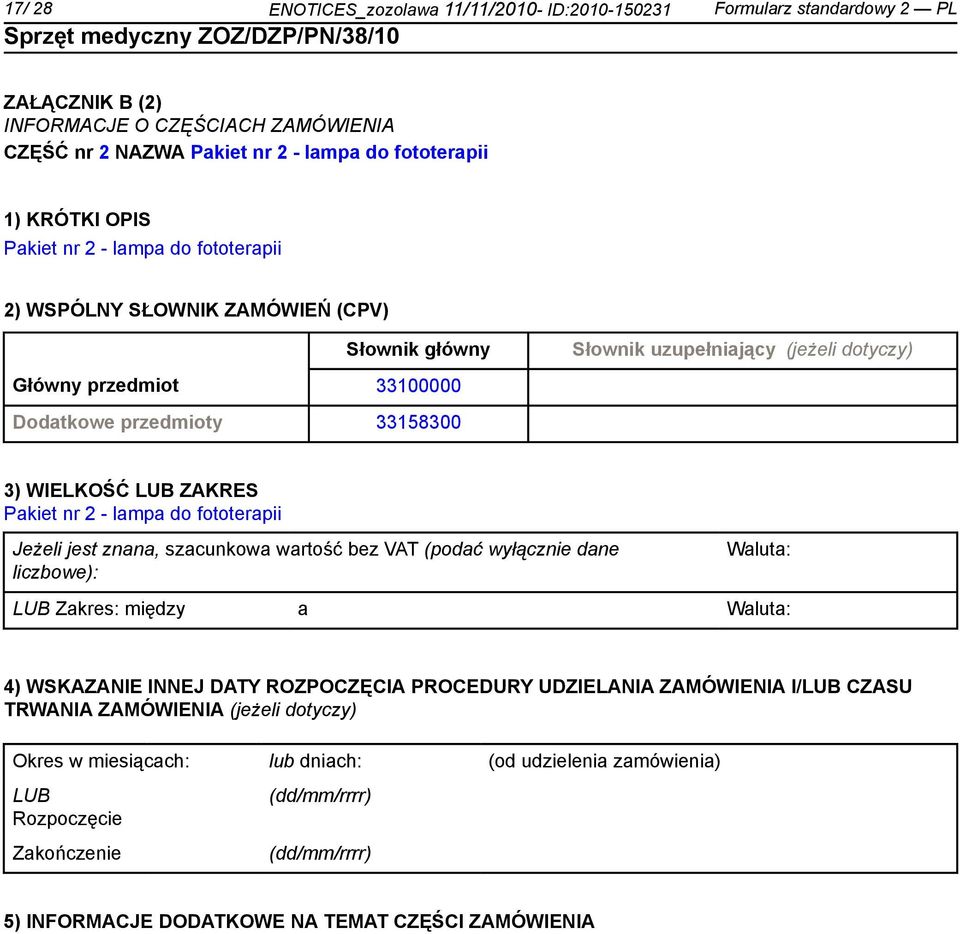
Task: Click heading '3) WIELKOŚĆ LUB ZAKRES'
Action: click(x=131, y=490)
